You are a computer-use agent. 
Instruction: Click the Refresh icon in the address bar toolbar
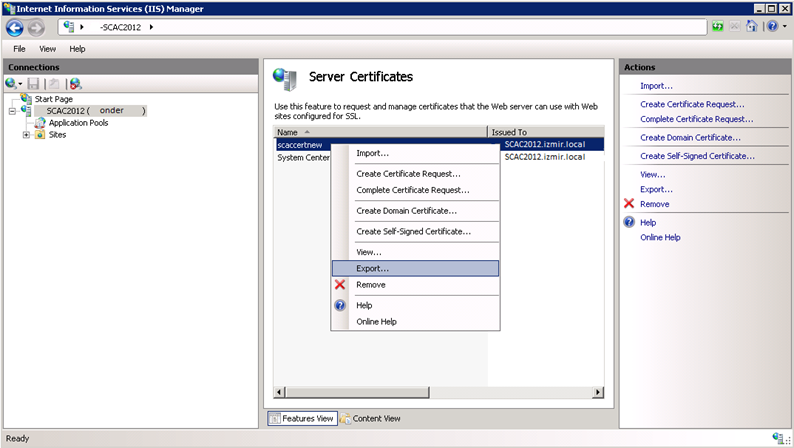(x=718, y=26)
